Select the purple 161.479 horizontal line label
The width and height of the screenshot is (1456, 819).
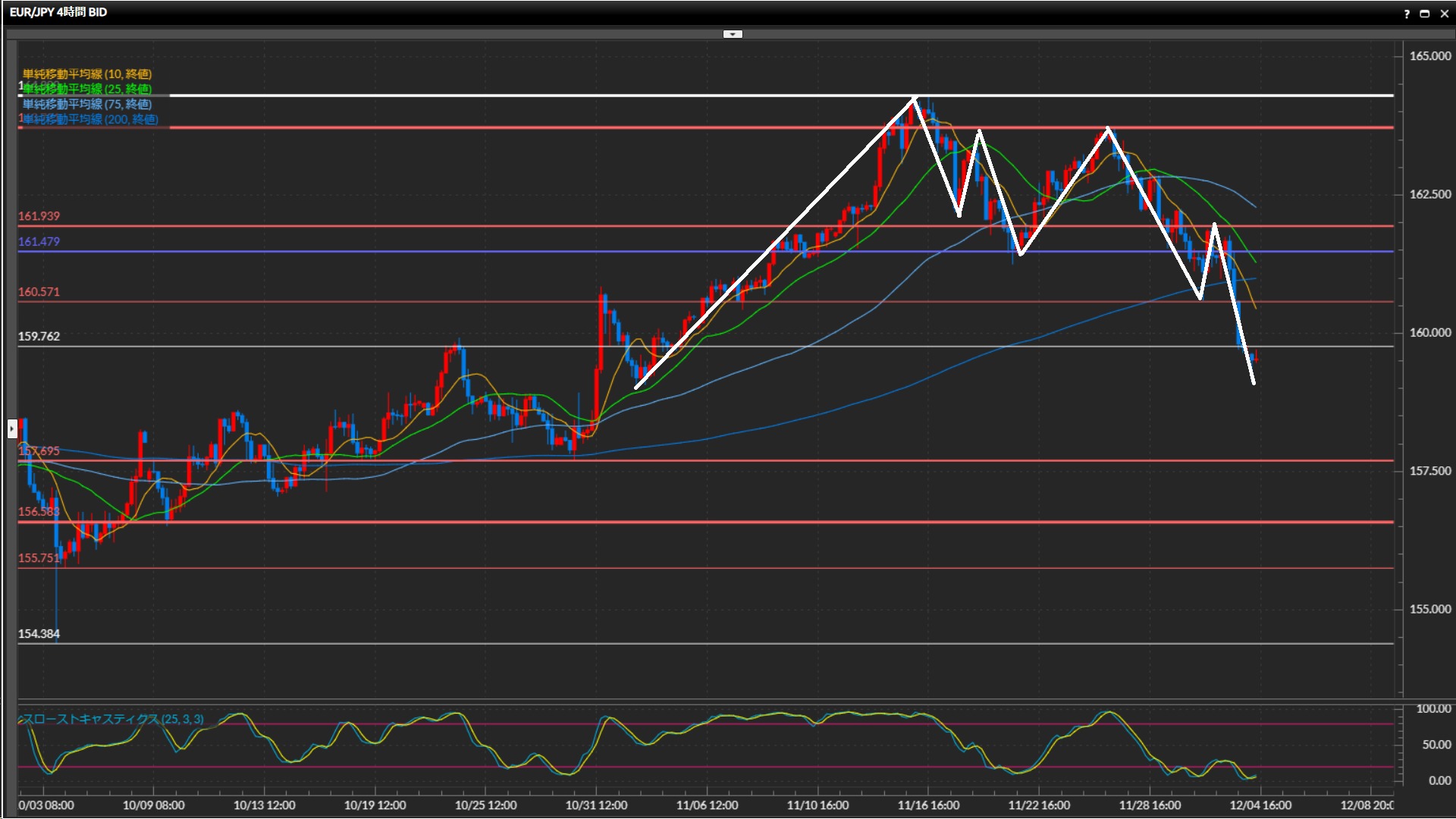[x=39, y=242]
